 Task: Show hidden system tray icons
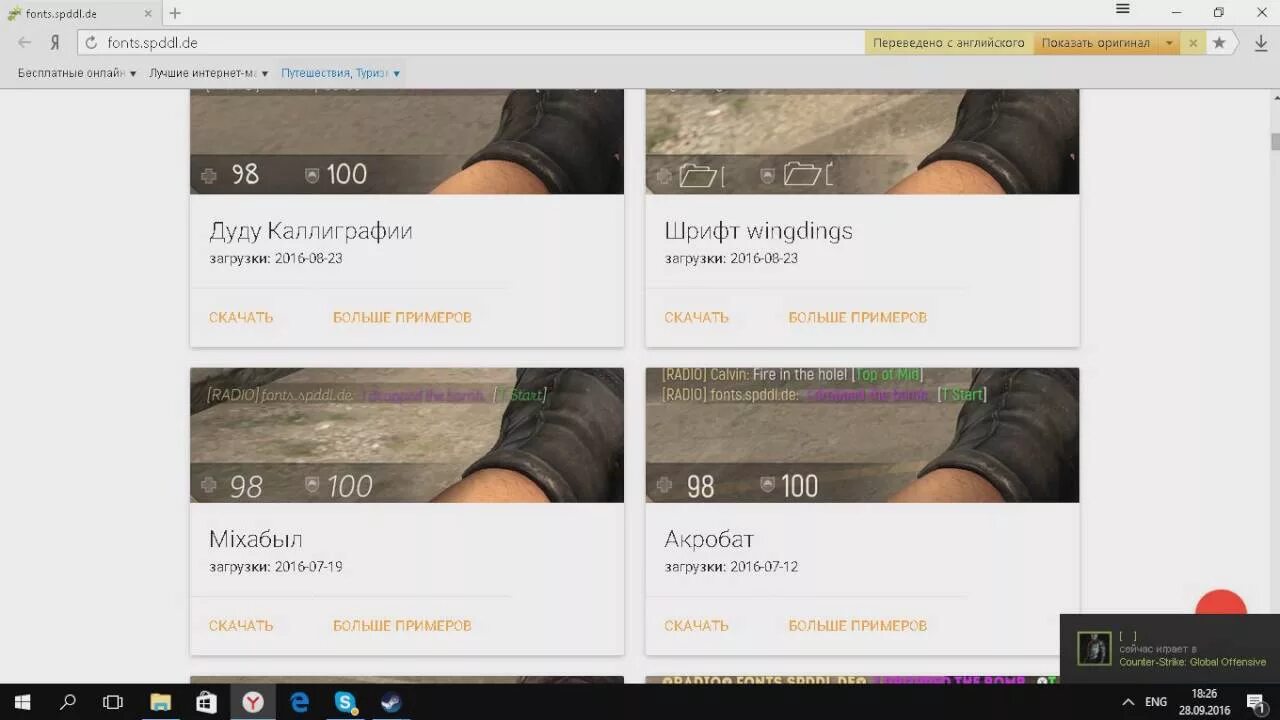pyautogui.click(x=1128, y=702)
